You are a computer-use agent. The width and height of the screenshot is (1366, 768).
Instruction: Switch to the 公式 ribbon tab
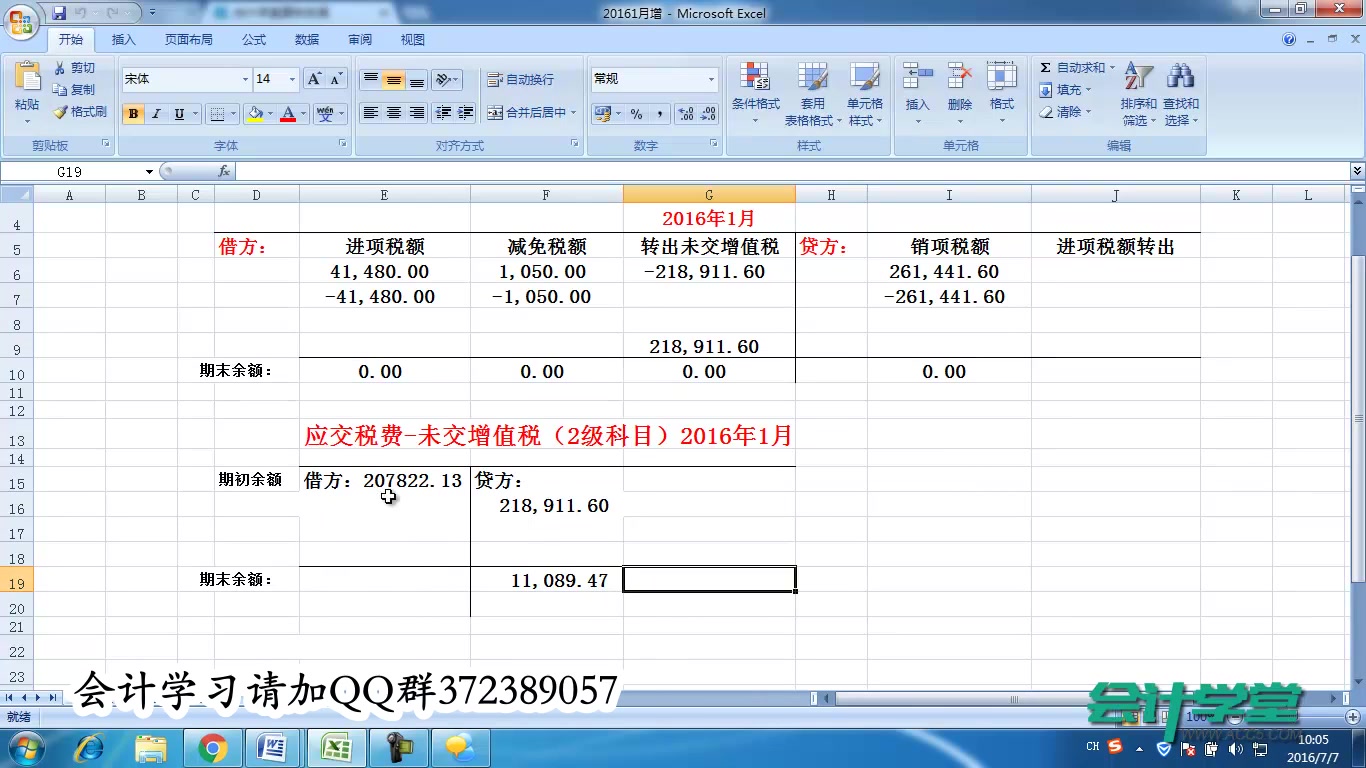pos(253,39)
